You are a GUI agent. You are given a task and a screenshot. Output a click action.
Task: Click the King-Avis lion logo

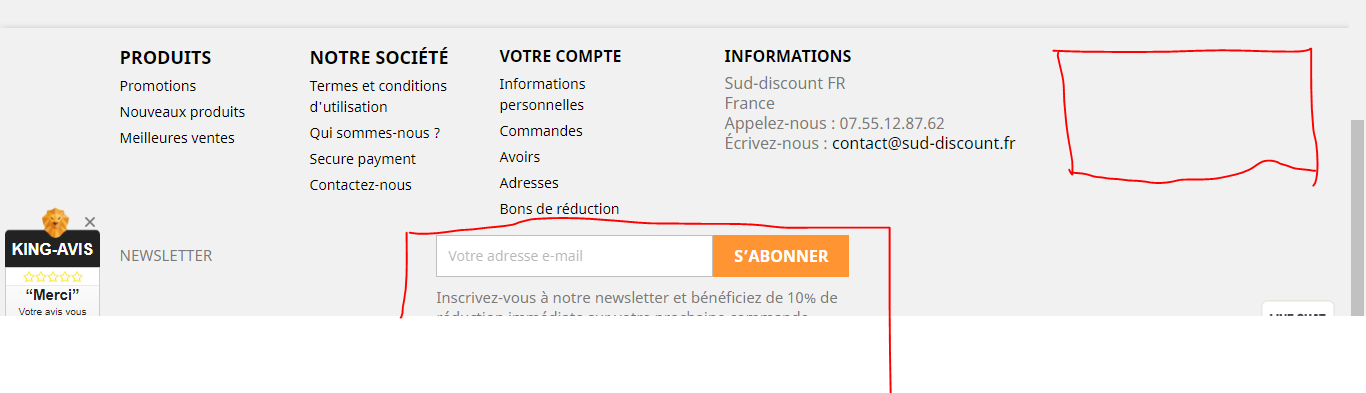pyautogui.click(x=55, y=223)
